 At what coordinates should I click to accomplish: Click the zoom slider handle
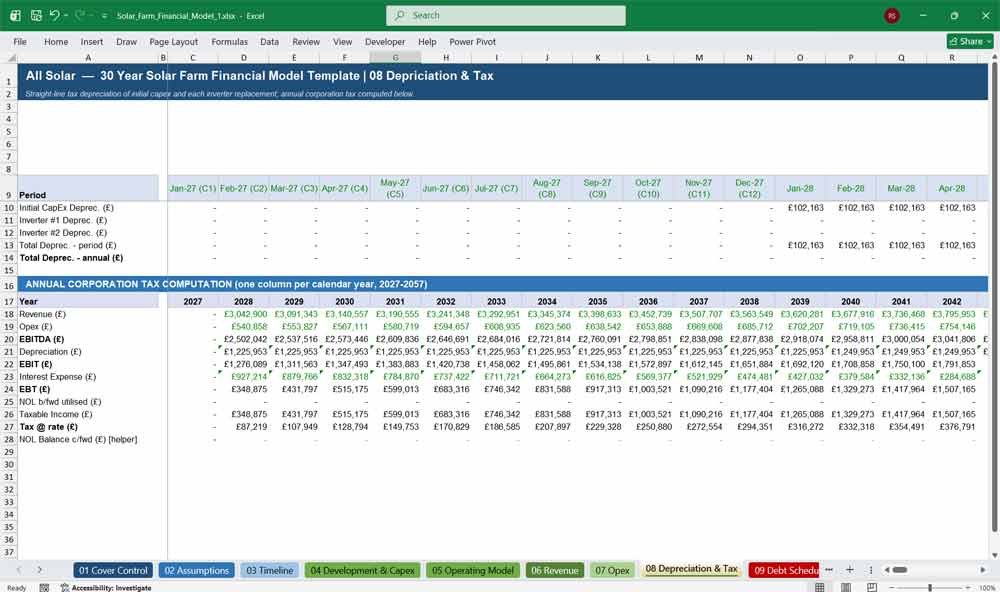[930, 587]
